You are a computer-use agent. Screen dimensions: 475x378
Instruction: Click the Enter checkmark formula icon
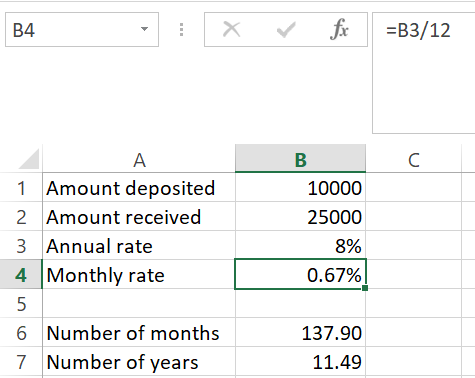pos(286,30)
